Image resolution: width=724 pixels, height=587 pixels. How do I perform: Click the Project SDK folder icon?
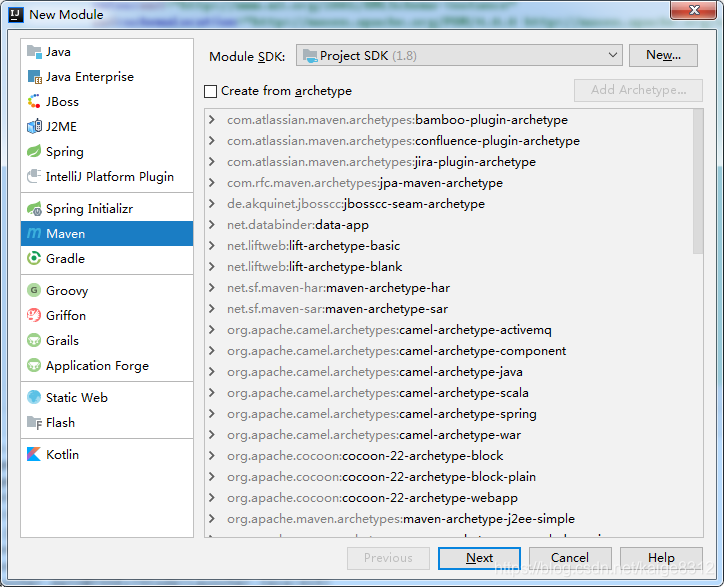coord(310,56)
